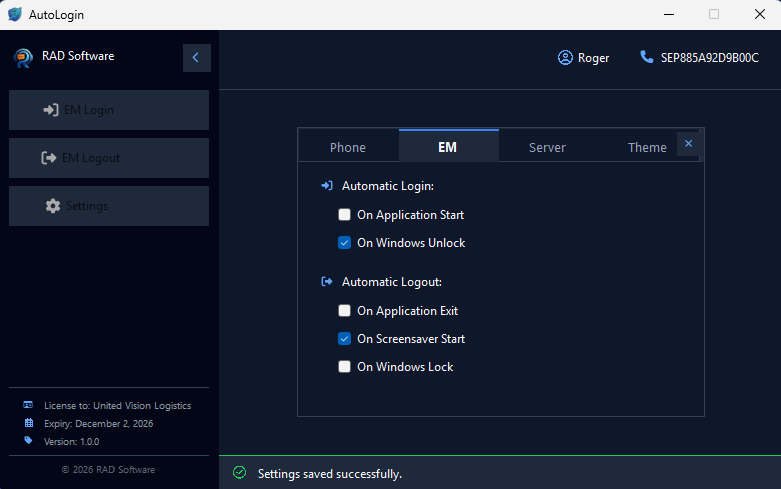Image resolution: width=781 pixels, height=489 pixels.
Task: Click the Automatic Logout arrow icon
Action: (327, 282)
